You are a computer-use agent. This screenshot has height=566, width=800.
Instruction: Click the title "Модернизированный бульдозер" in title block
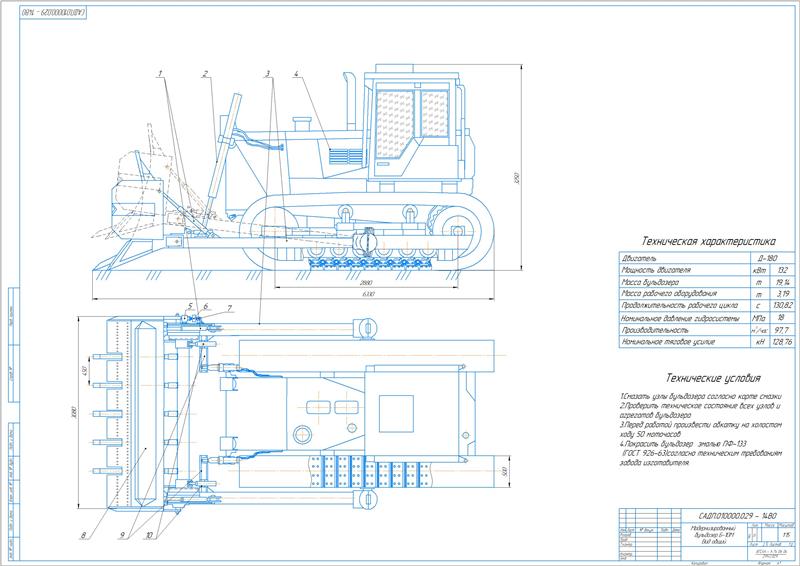[713, 531]
